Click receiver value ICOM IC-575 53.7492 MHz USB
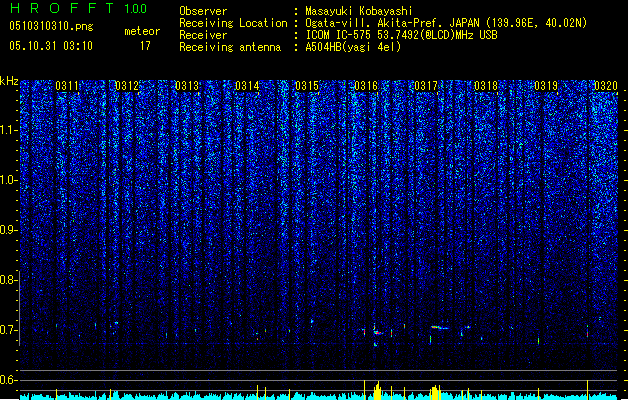The image size is (629, 400). (x=401, y=35)
